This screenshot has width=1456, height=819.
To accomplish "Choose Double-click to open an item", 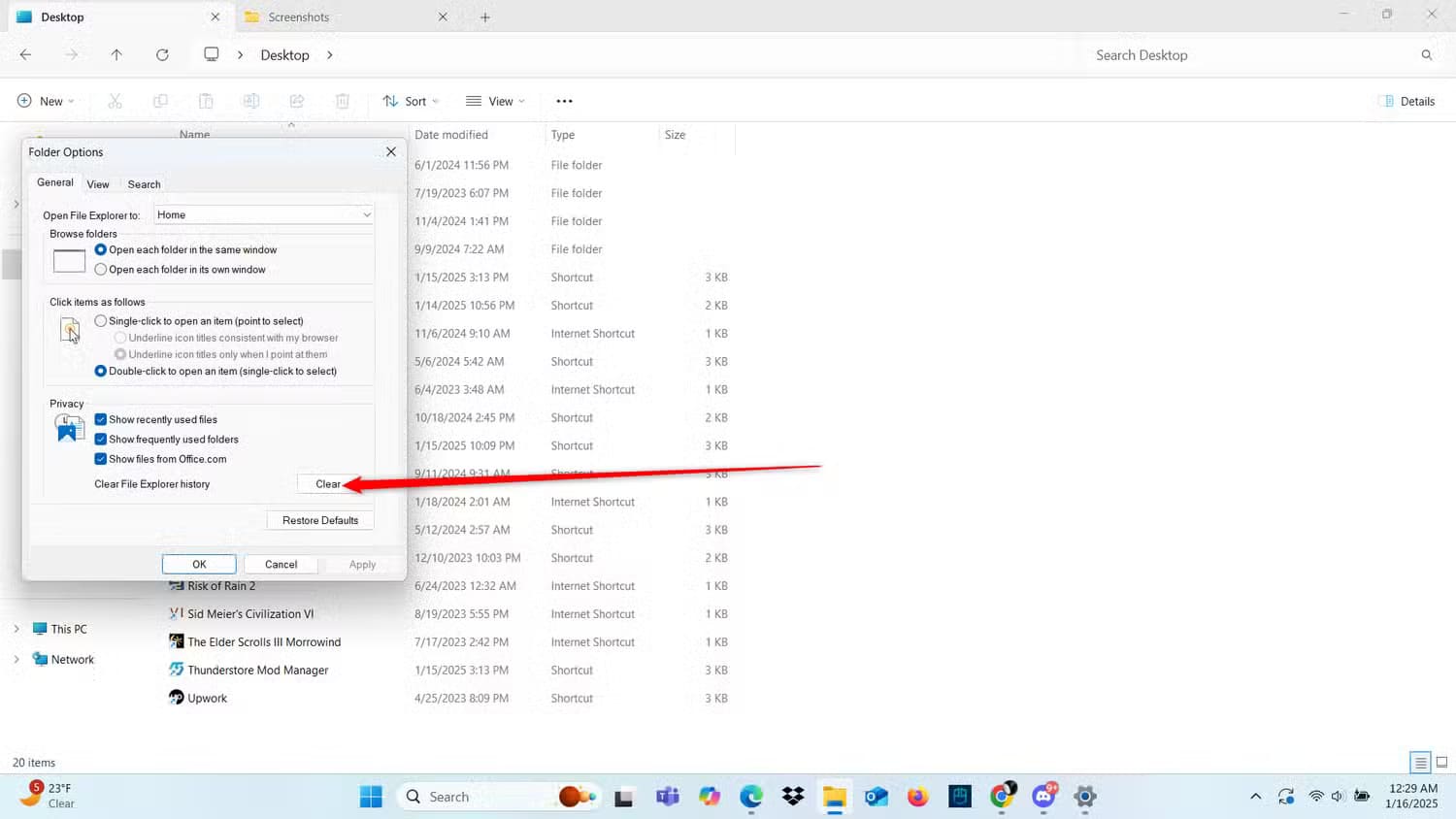I will 215,371.
